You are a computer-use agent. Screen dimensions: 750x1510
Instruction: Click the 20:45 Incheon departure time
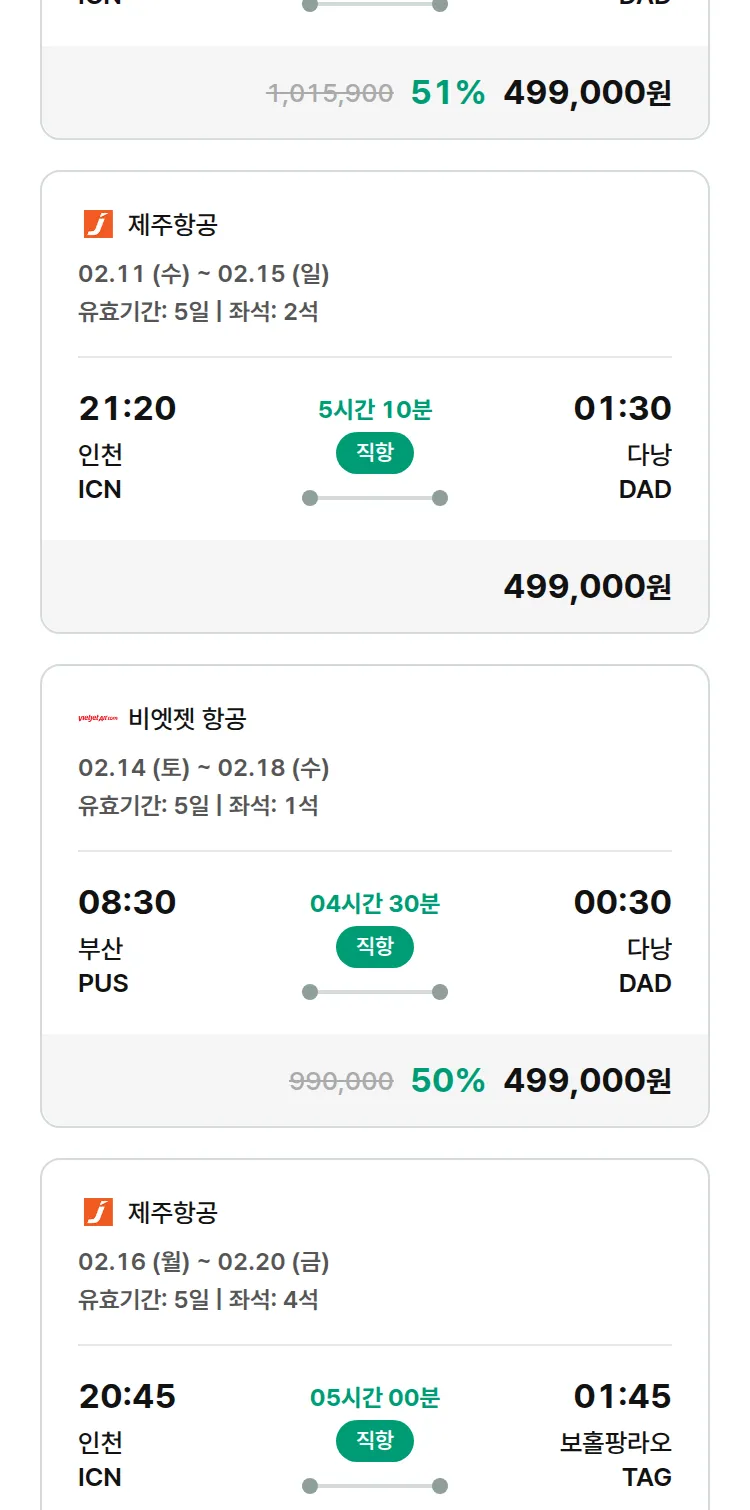pos(127,1396)
